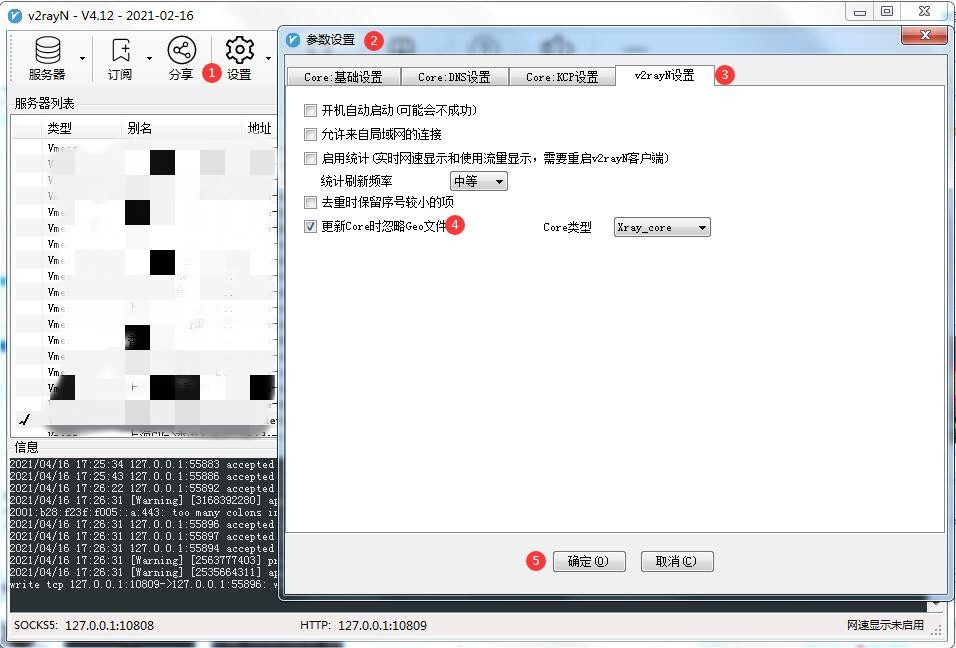Viewport: 956px width, 648px height.
Task: Maximize the v2rayN main window
Action: [888, 12]
